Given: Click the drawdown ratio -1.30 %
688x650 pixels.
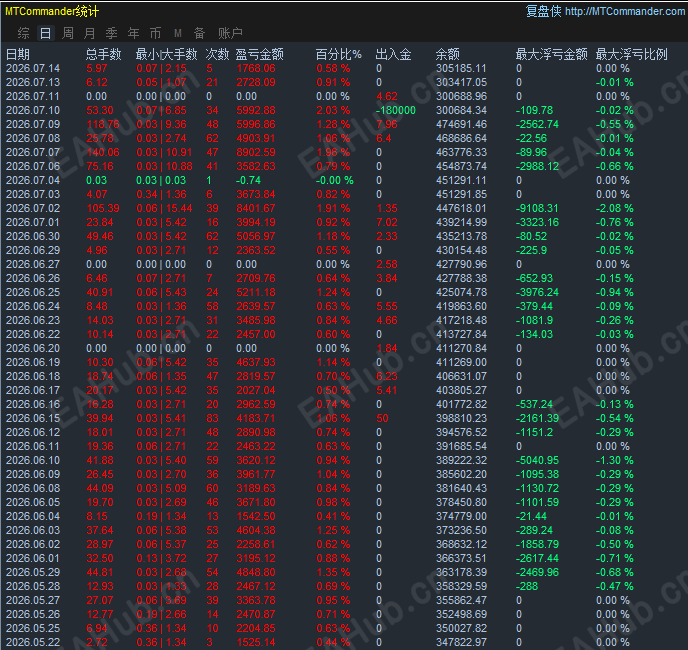Looking at the screenshot, I should (614, 460).
